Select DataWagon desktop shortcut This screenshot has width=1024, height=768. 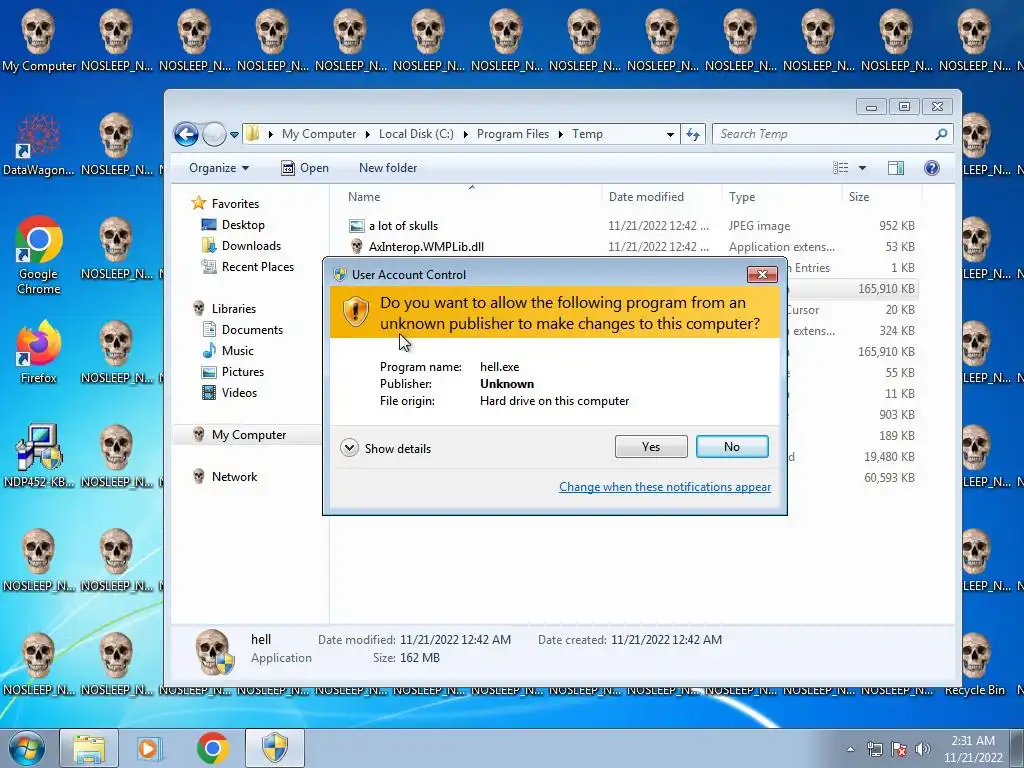(x=39, y=144)
